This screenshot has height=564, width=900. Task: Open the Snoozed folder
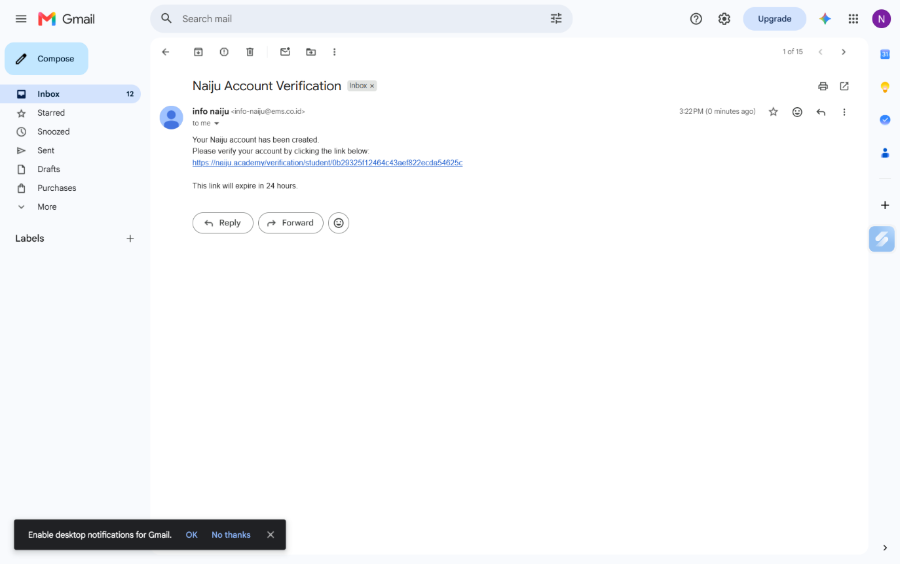coord(70,131)
